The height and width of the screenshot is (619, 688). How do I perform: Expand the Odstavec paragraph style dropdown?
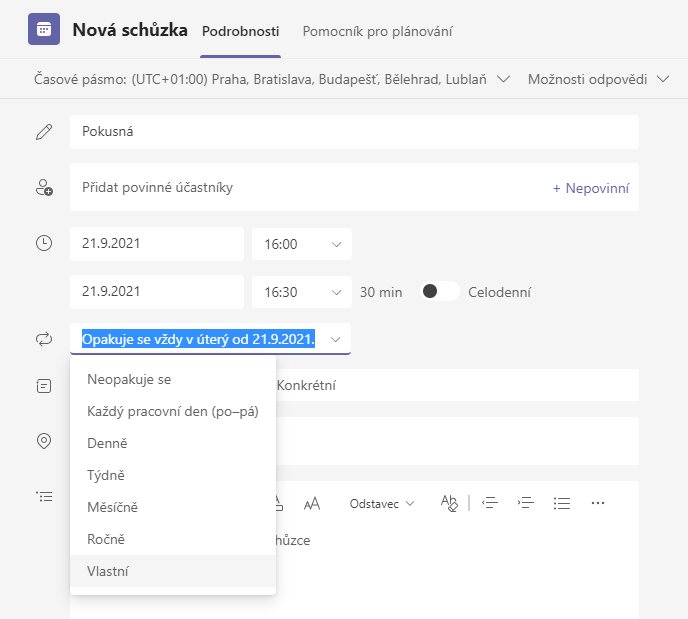pos(382,503)
